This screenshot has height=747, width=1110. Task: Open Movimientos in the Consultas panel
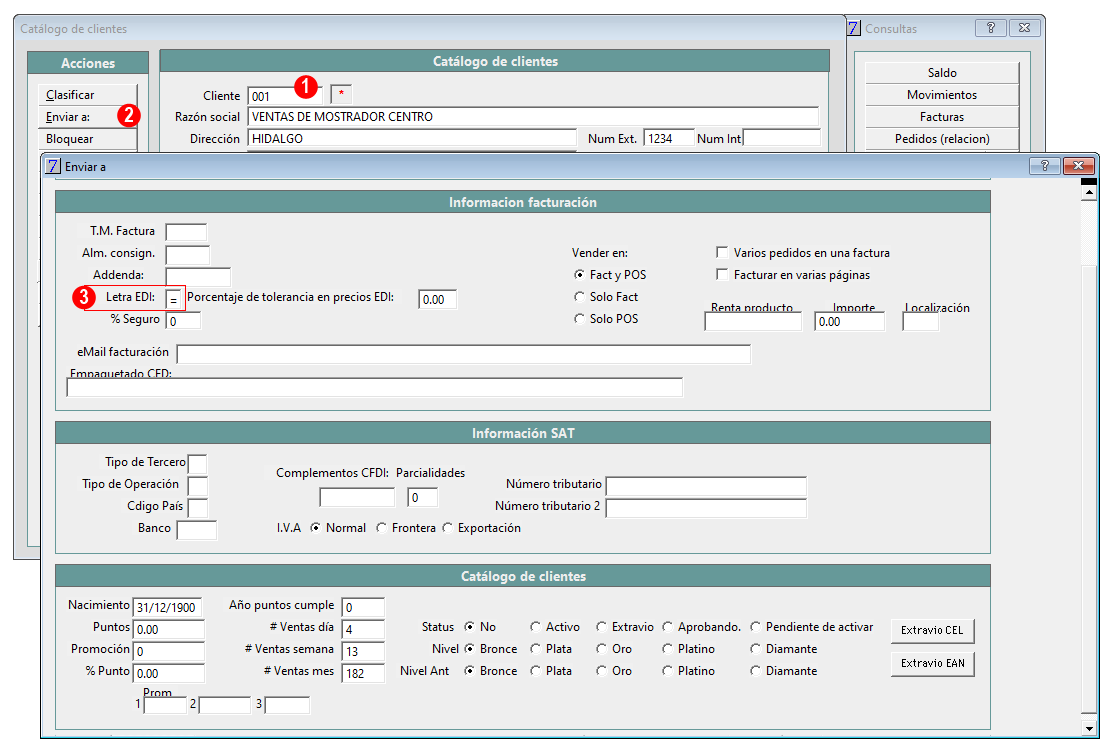click(x=942, y=95)
